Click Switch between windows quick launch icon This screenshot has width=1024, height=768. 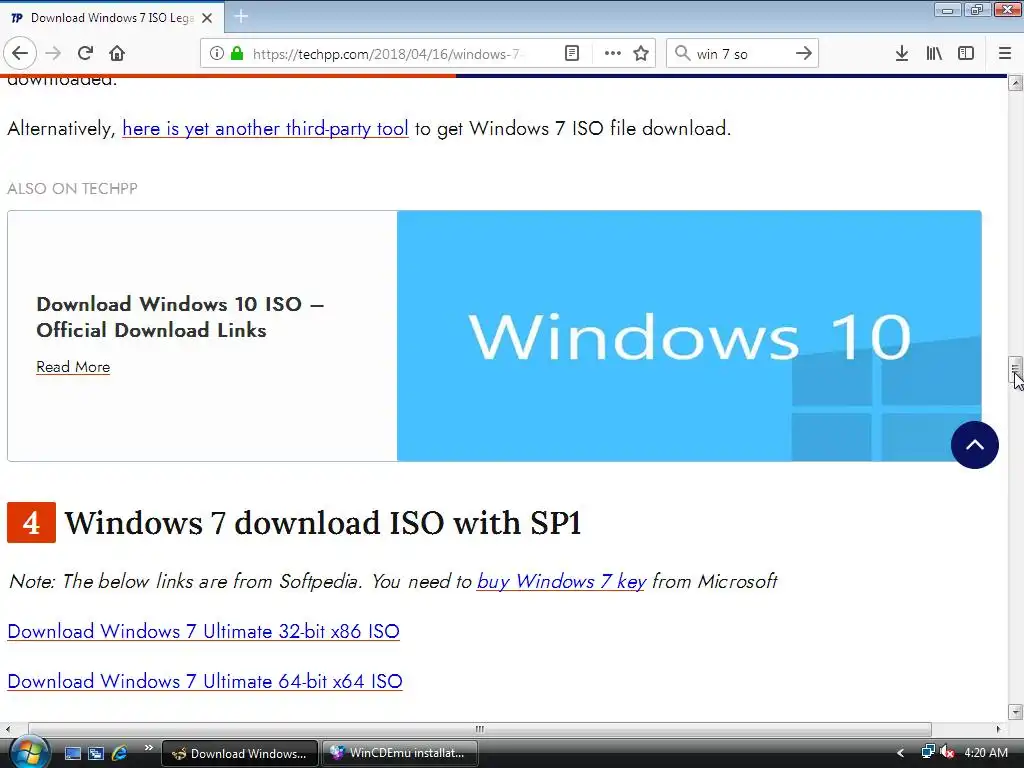point(96,754)
